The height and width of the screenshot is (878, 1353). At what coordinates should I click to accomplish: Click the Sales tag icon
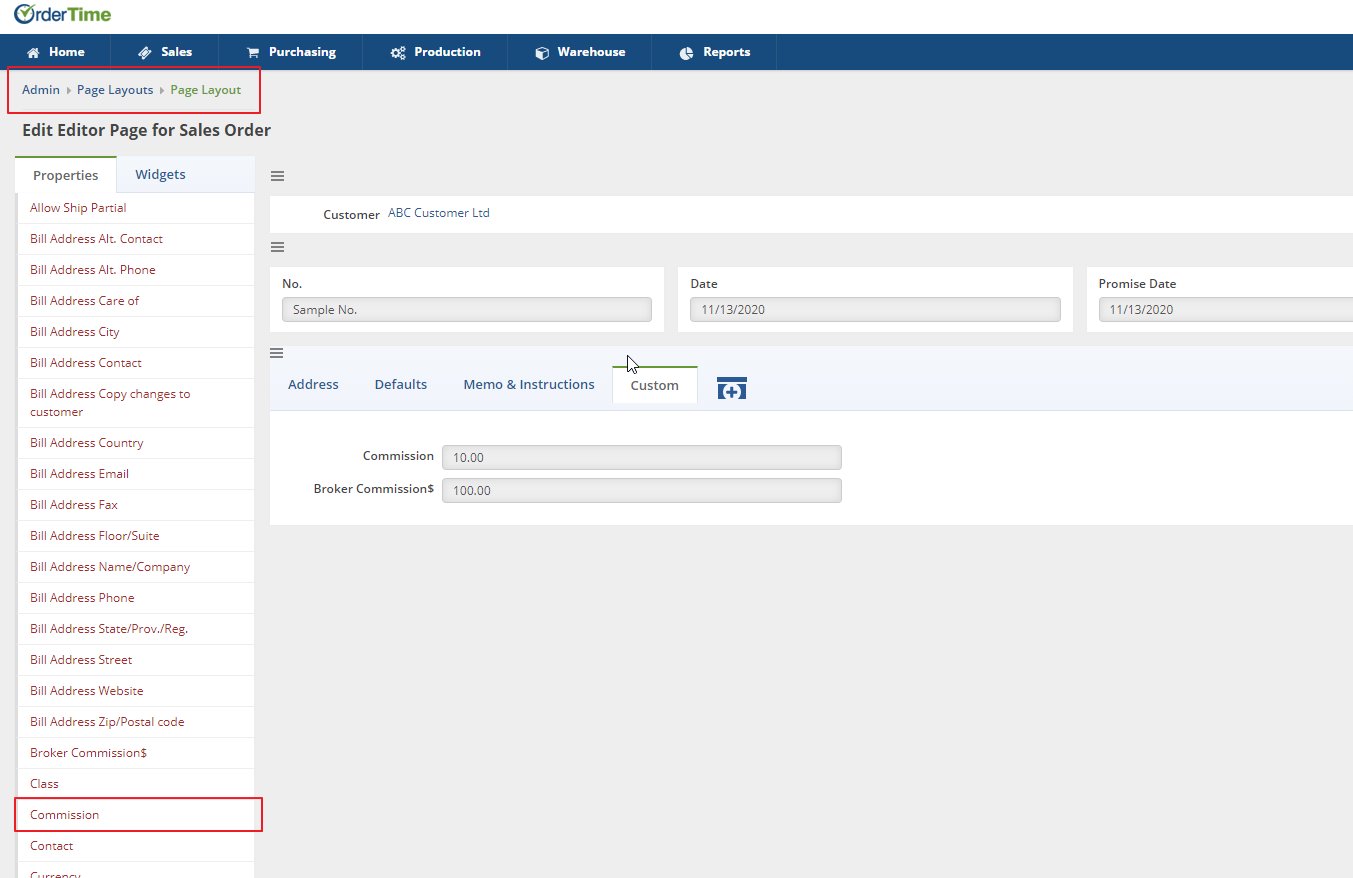coord(145,53)
